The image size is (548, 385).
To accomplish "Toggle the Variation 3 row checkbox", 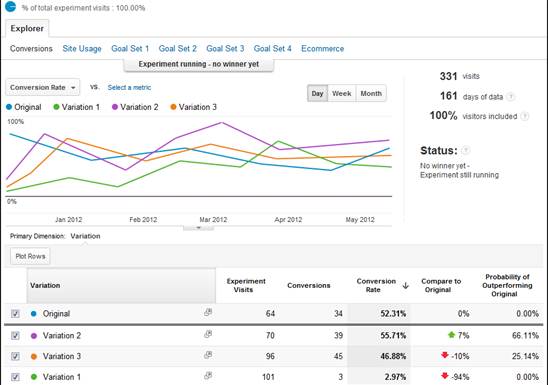I will click(15, 356).
